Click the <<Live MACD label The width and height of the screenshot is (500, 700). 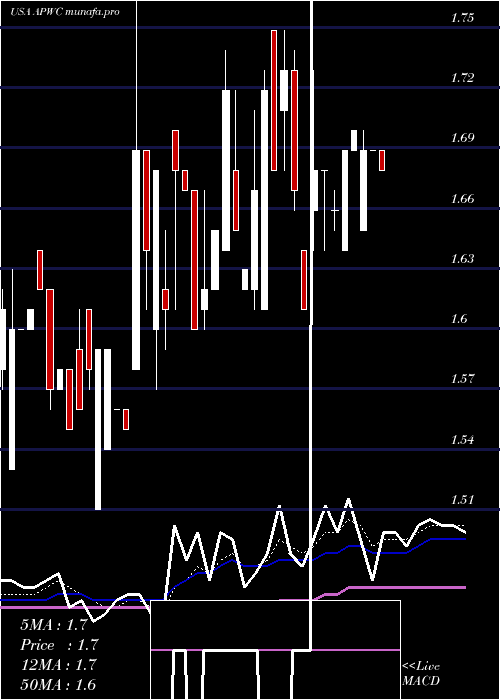point(421,674)
